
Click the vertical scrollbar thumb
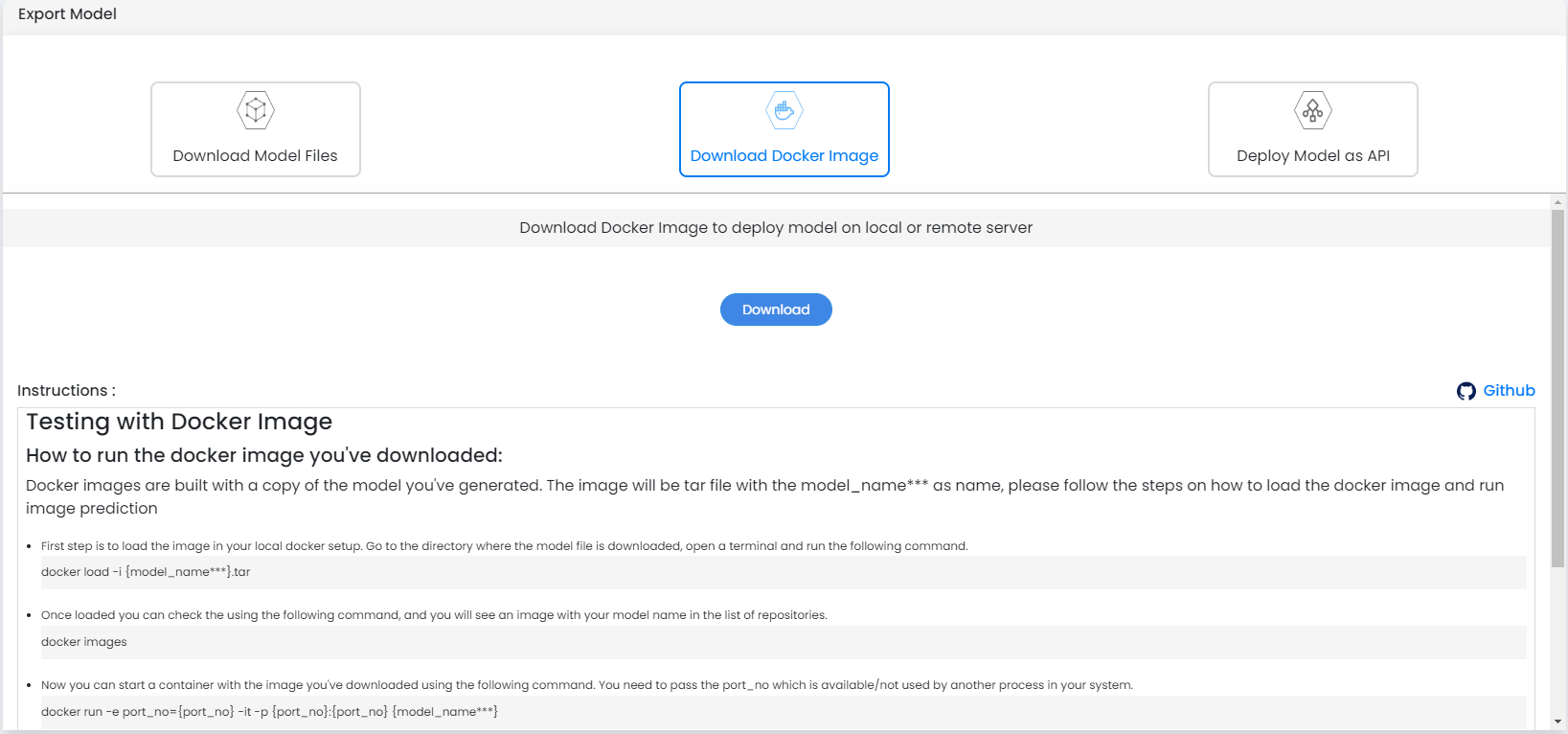(1557, 383)
